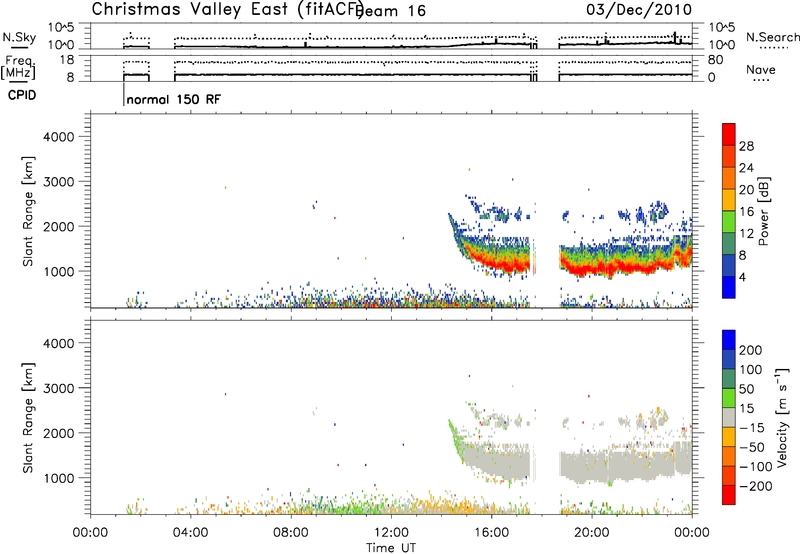
Task: Click the velocity scale value '-100'
Action: 756,467
